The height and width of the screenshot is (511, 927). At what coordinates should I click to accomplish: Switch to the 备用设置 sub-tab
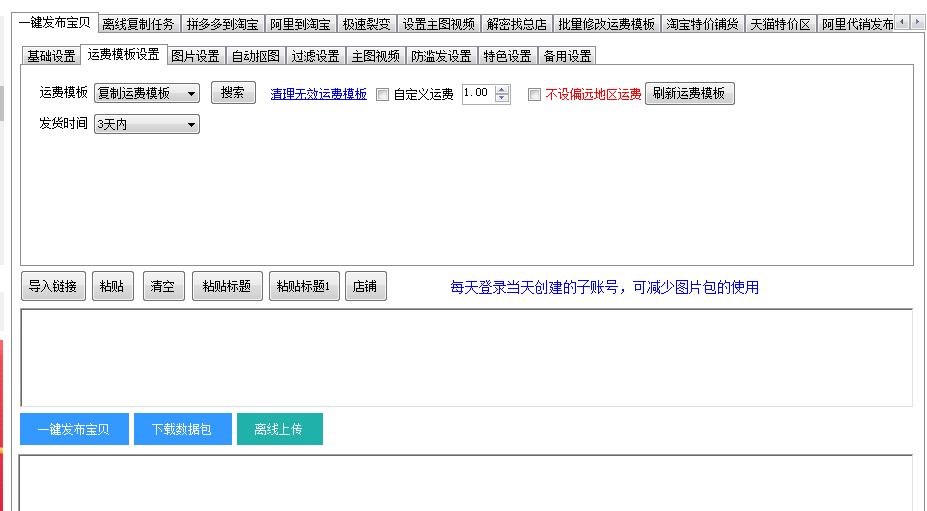click(x=568, y=56)
